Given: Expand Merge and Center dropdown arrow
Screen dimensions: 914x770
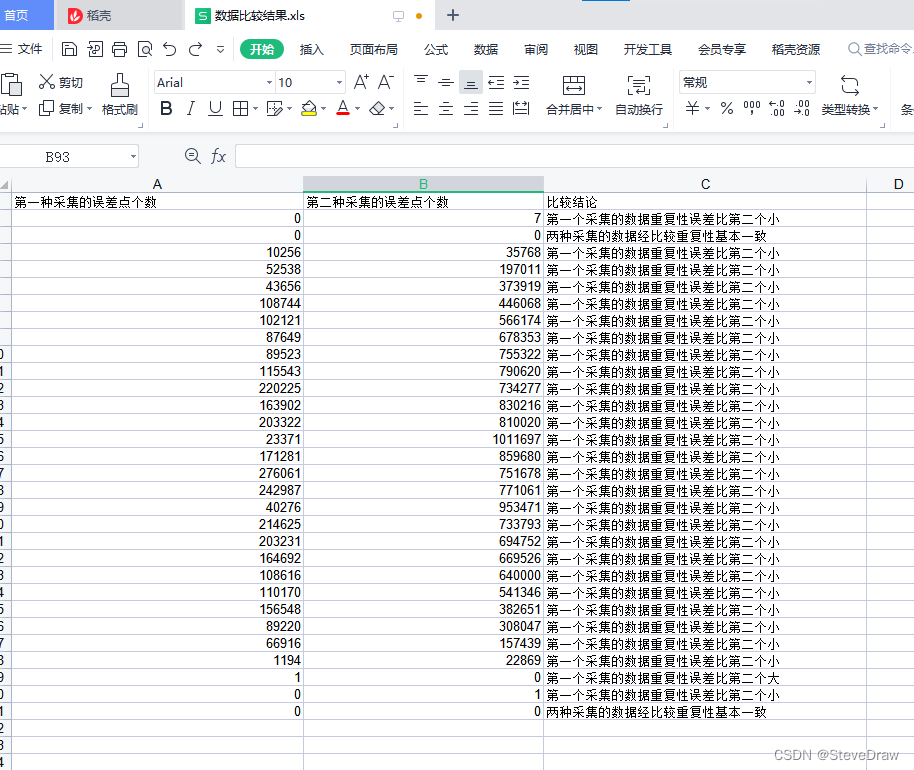Looking at the screenshot, I should point(599,109).
